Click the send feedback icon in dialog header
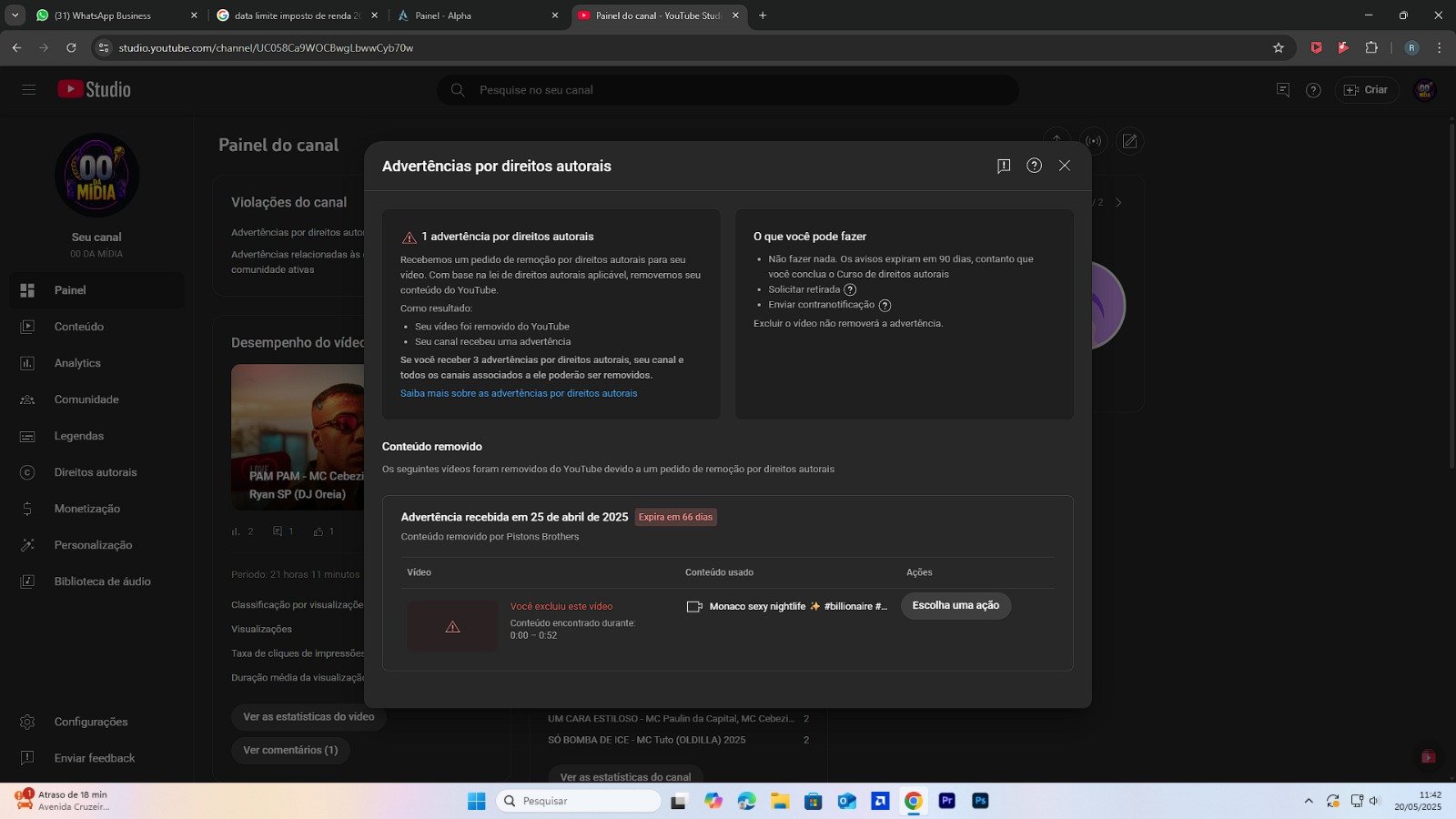Viewport: 1456px width, 819px height. (1004, 166)
